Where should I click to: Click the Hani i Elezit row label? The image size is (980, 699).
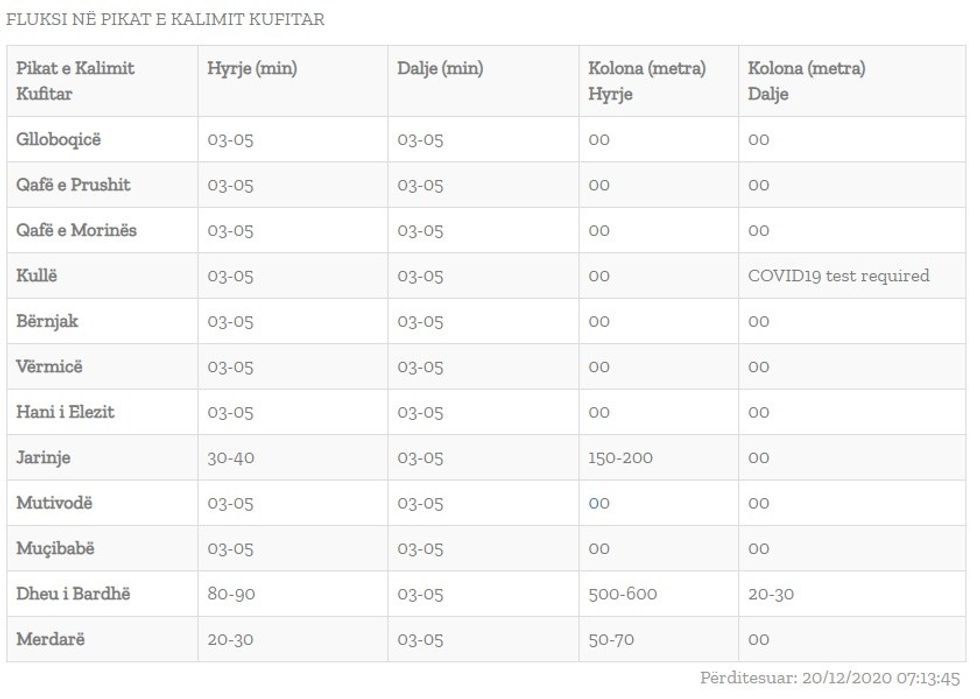coord(65,412)
